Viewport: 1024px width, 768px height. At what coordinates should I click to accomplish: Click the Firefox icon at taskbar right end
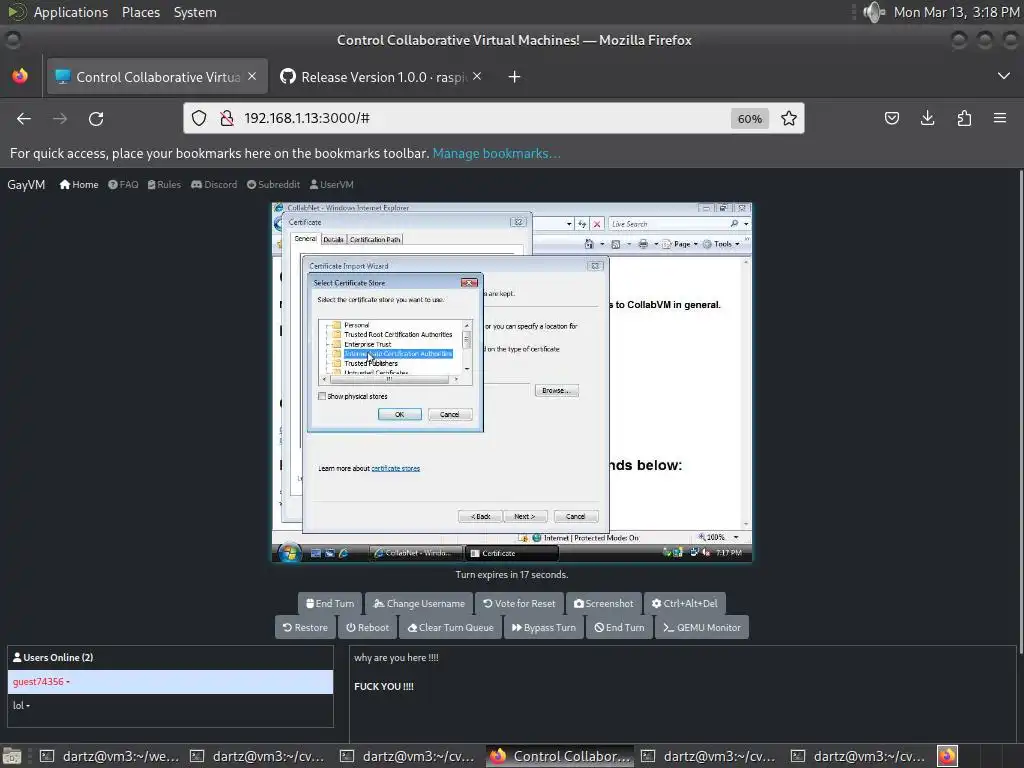tap(948, 756)
